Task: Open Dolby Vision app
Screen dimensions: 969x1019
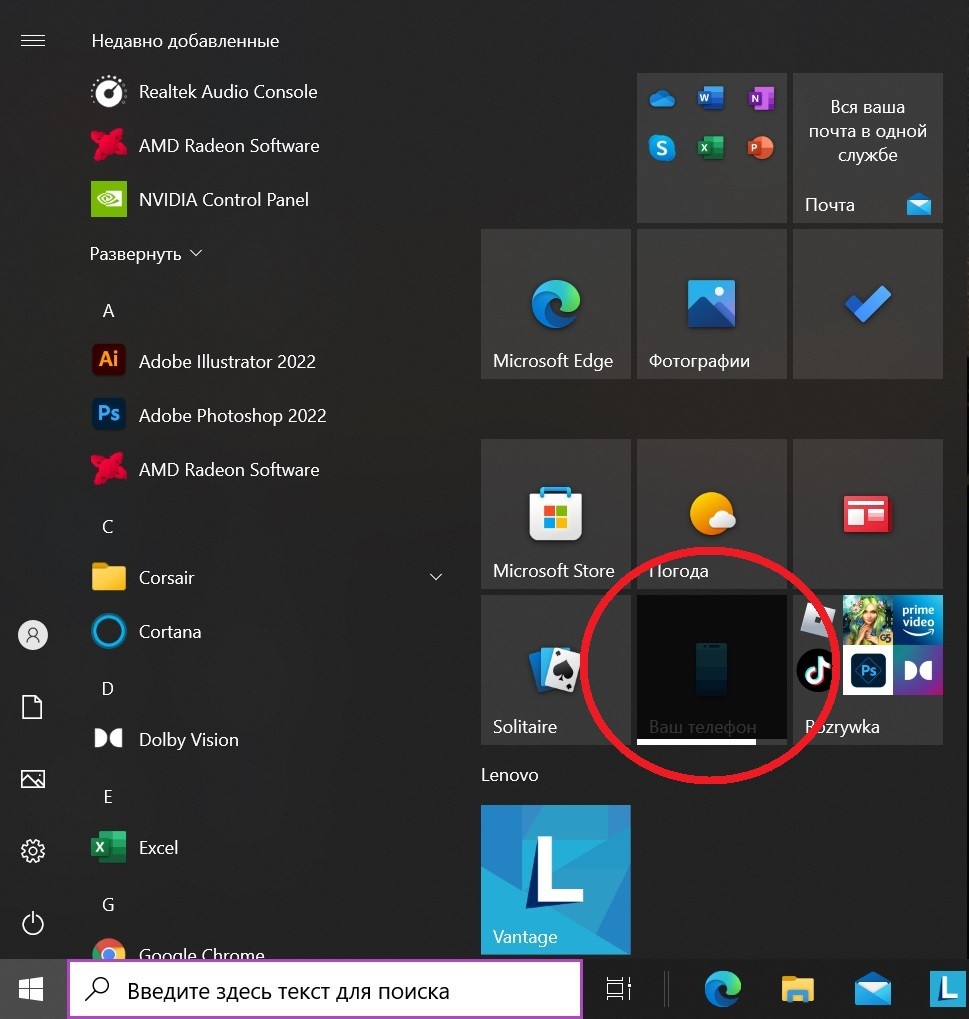Action: tap(165, 739)
